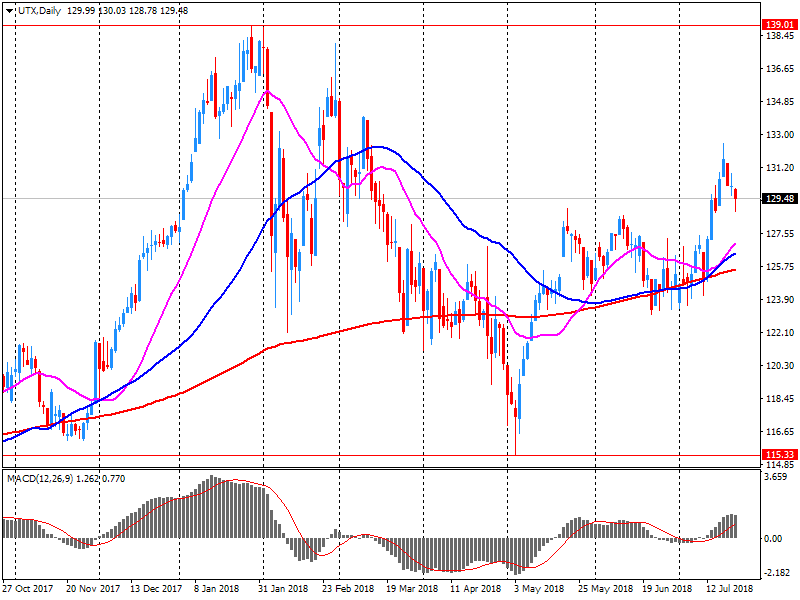Image resolution: width=800 pixels, height=600 pixels.
Task: Click the current price label 129.48
Action: [779, 198]
